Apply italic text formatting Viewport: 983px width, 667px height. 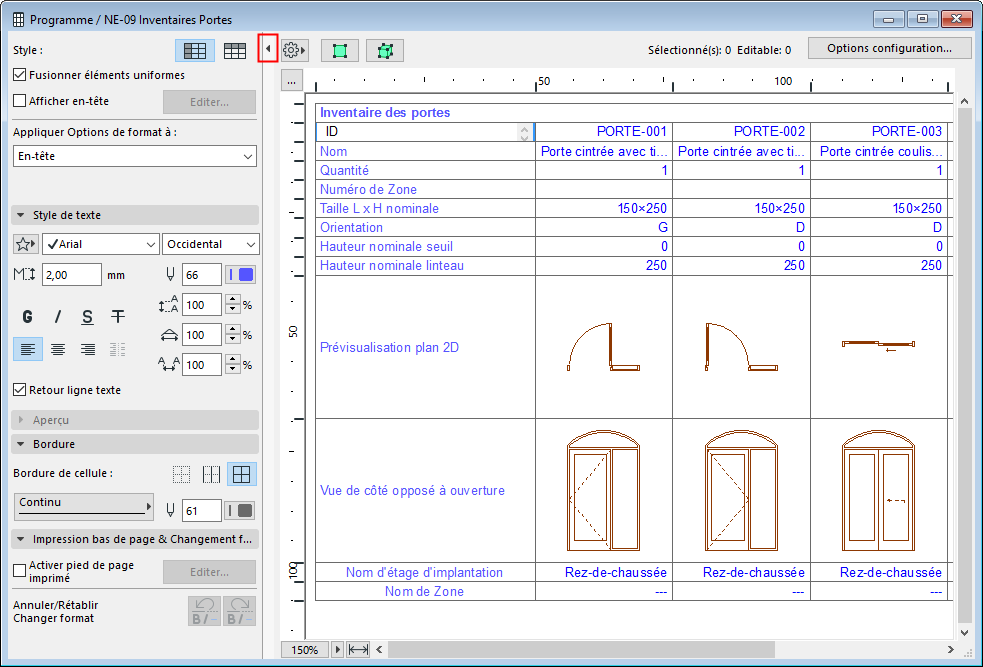(58, 317)
